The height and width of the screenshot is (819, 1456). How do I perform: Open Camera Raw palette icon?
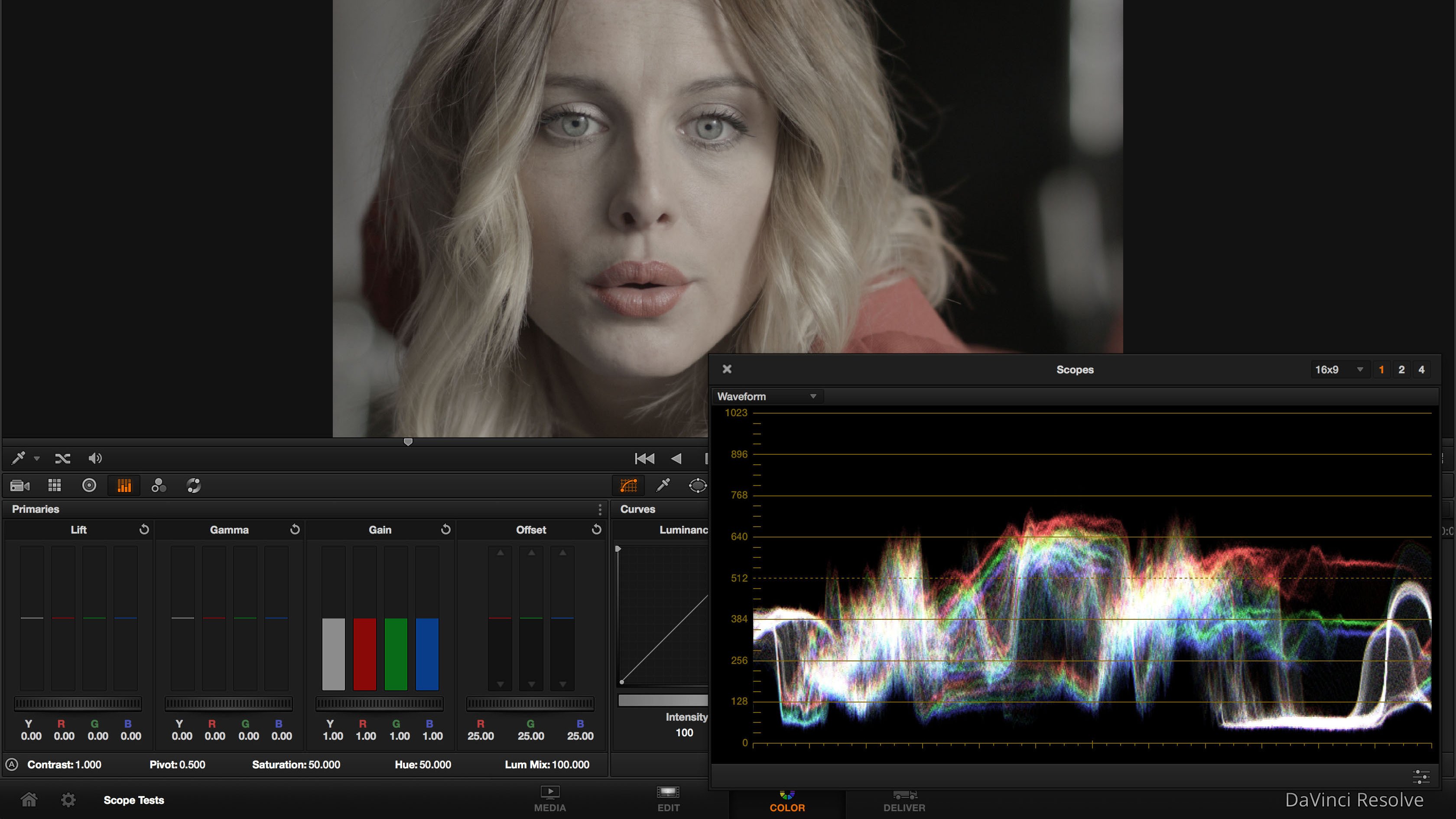coord(20,486)
